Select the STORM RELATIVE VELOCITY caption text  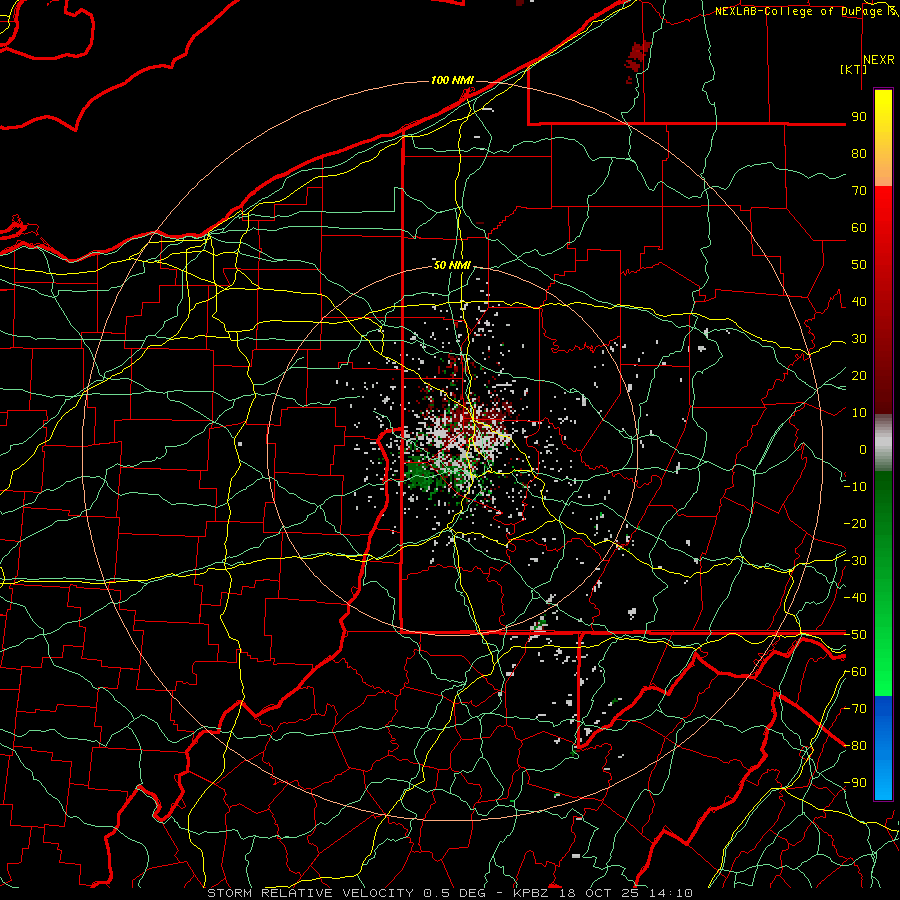[310, 893]
